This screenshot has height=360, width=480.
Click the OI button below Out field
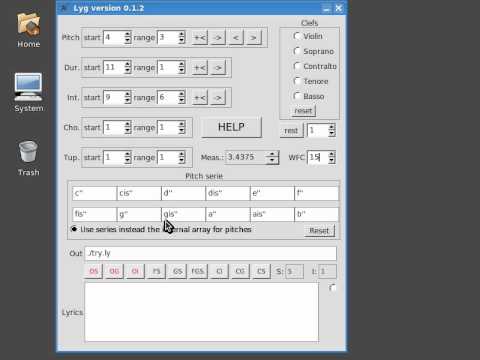(x=135, y=271)
